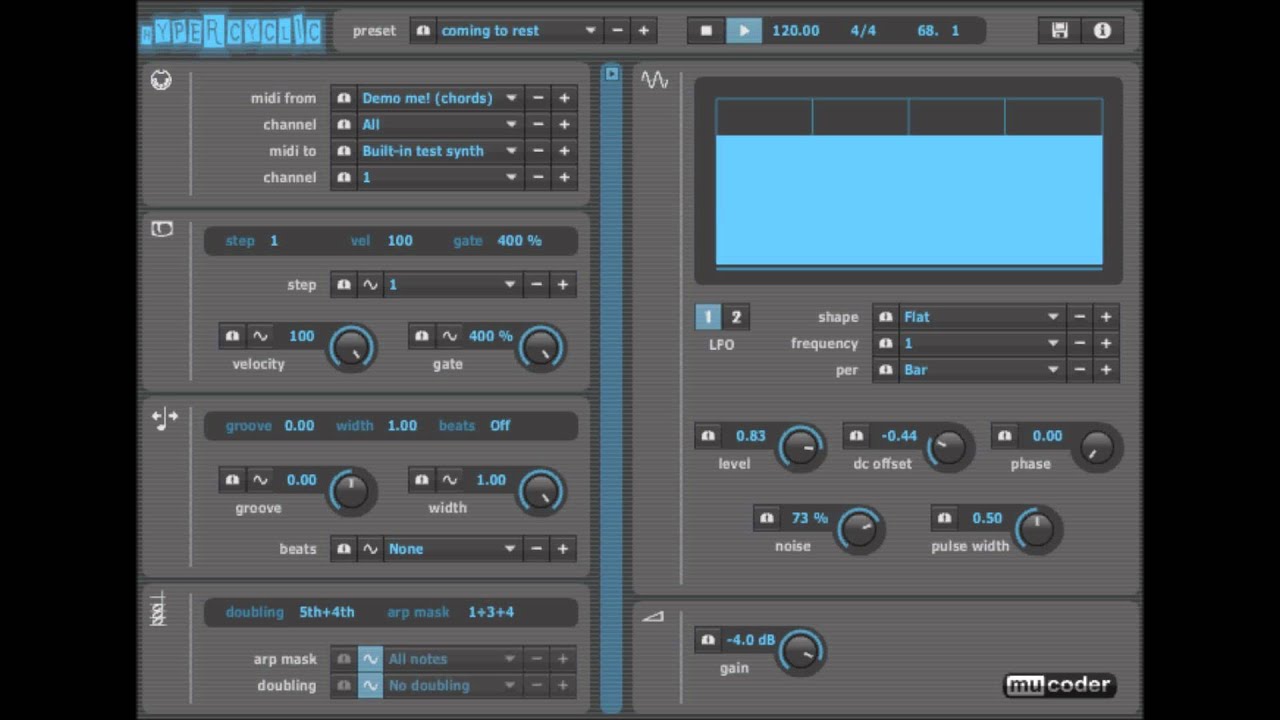This screenshot has width=1280, height=720.
Task: Select next preset with plus button
Action: [x=643, y=30]
